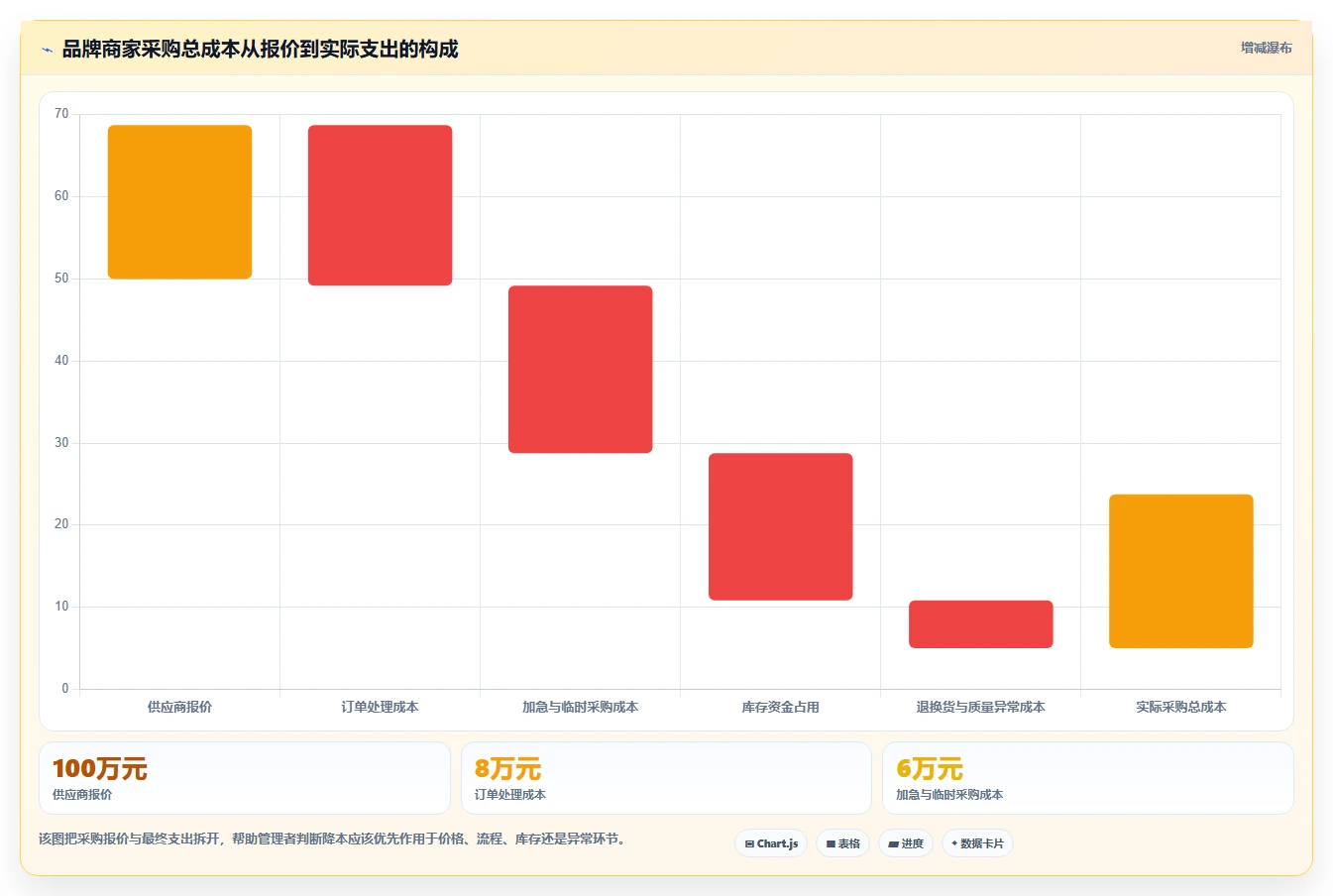Click the red 库存资金占用 bar
Image resolution: width=1333 pixels, height=896 pixels.
point(781,526)
